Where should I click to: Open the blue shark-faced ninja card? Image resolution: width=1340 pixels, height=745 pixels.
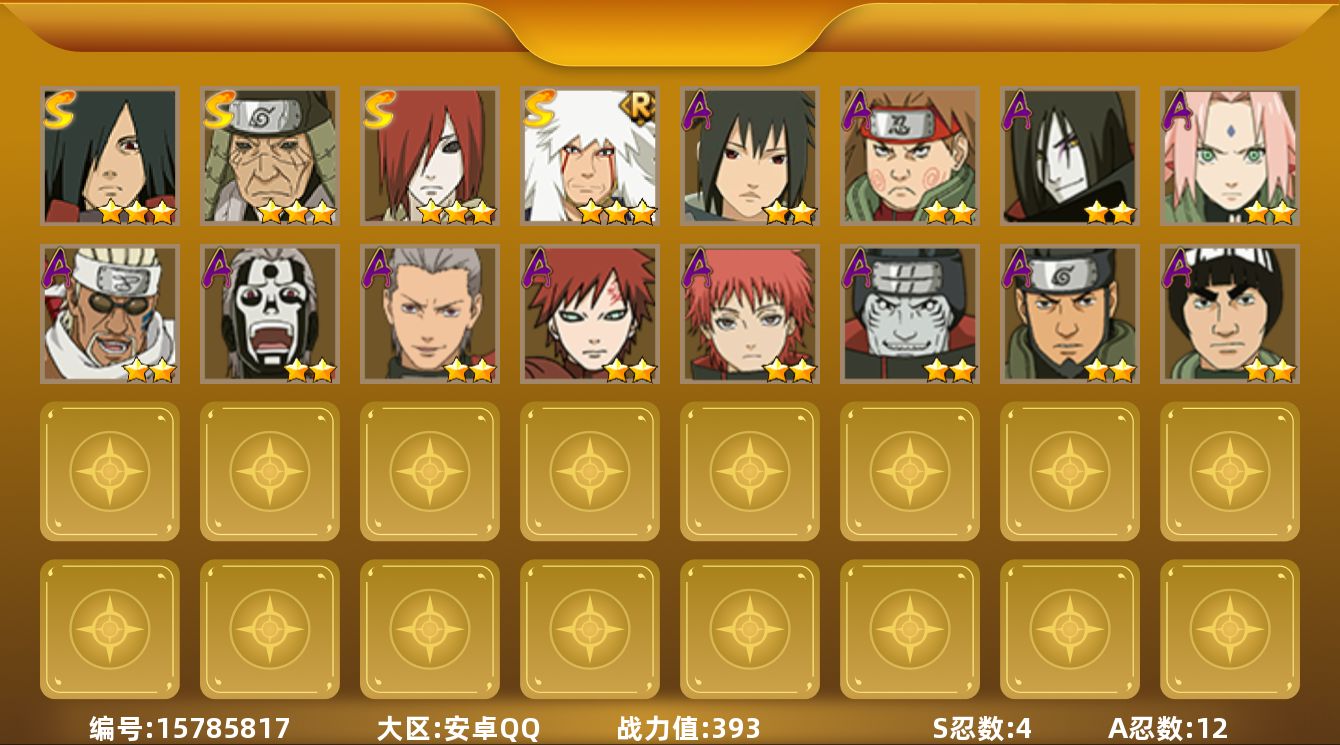[x=909, y=314]
